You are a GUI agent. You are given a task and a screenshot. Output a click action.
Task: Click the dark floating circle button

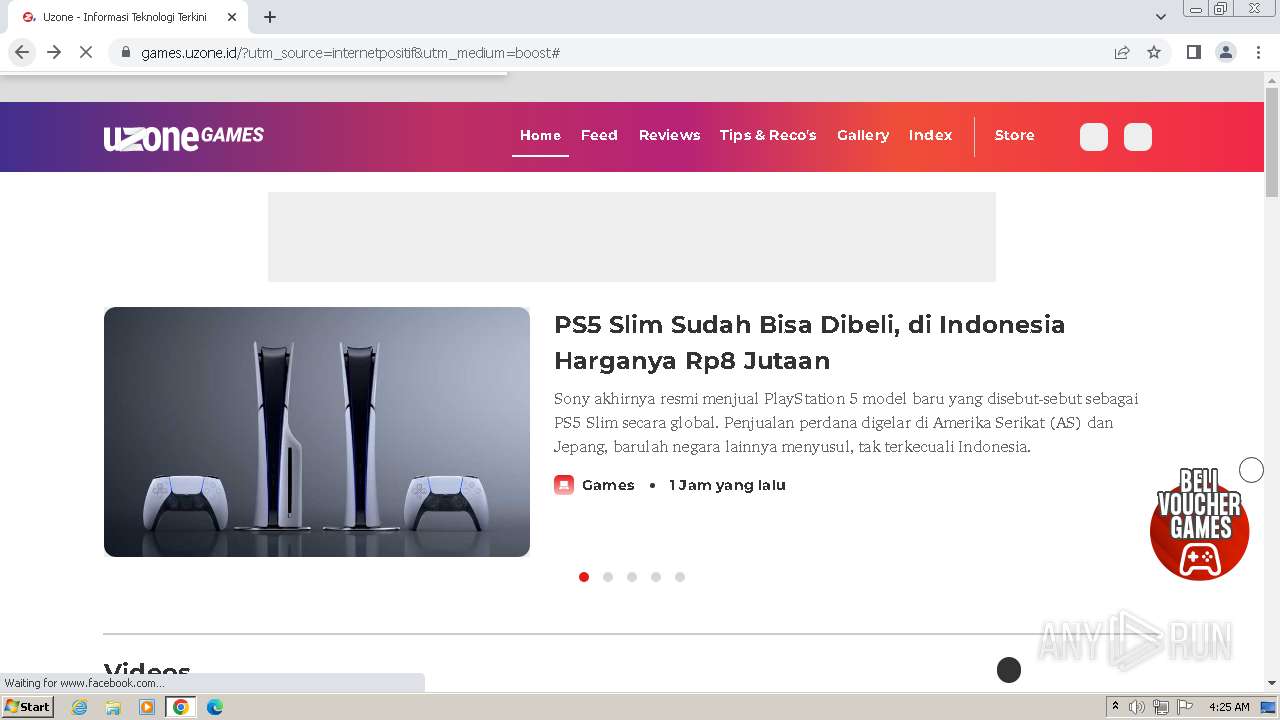click(1009, 670)
